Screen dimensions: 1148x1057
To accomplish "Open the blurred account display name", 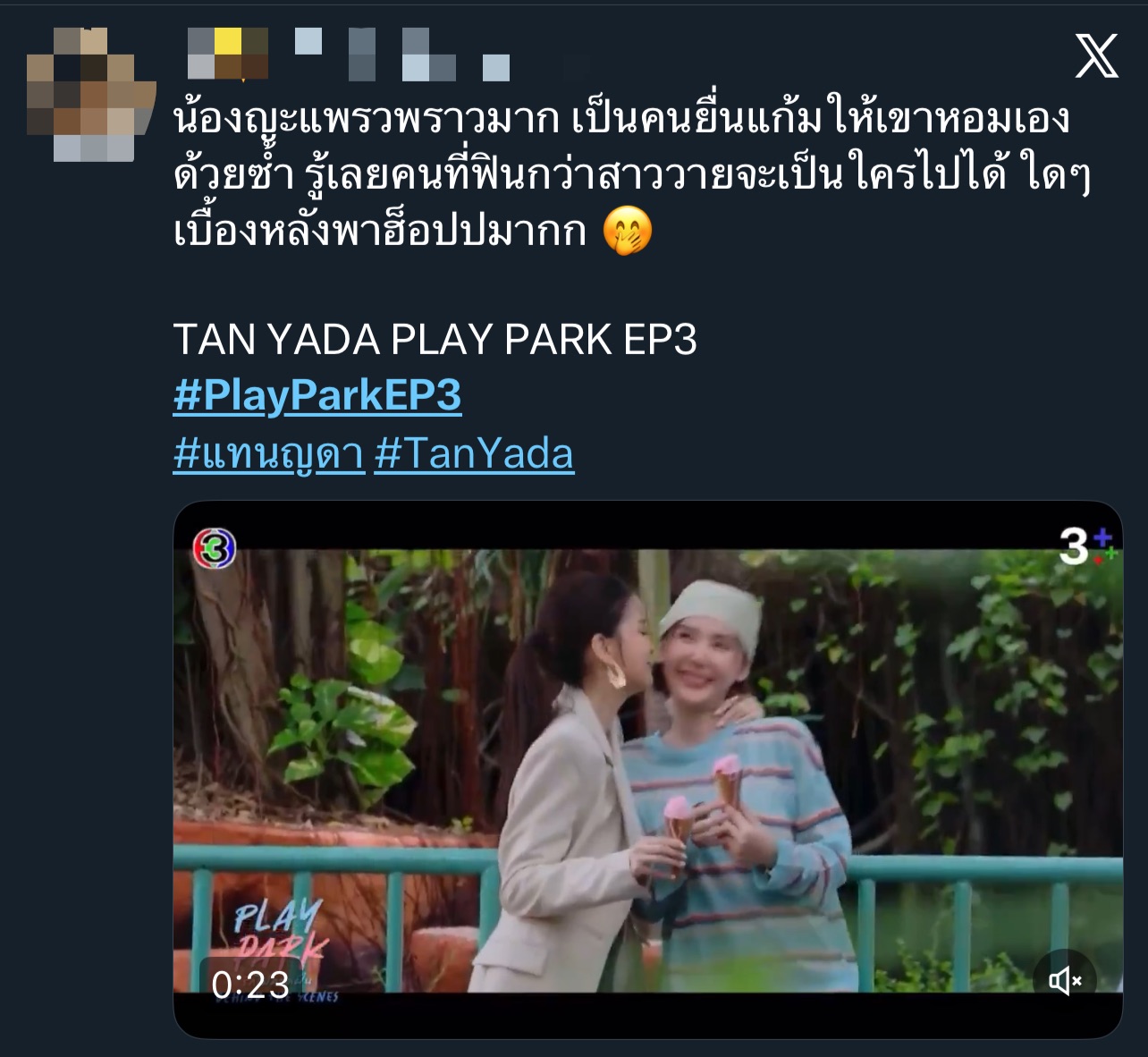I will pos(349,54).
